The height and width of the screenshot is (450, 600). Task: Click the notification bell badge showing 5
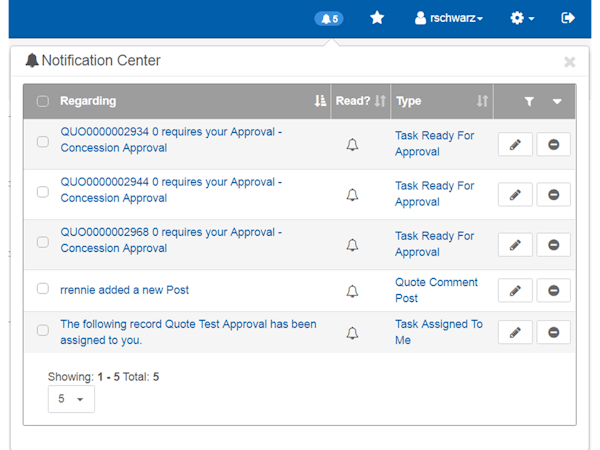328,18
